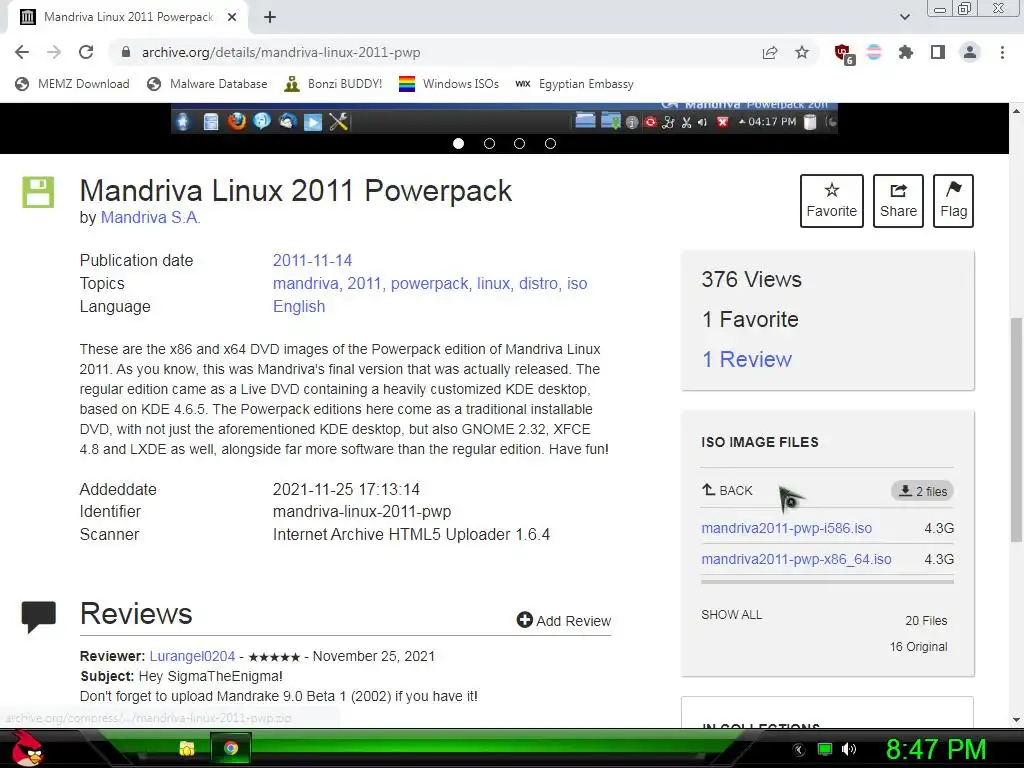Image resolution: width=1024 pixels, height=768 pixels.
Task: Open the Chrome profile avatar
Action: click(970, 52)
